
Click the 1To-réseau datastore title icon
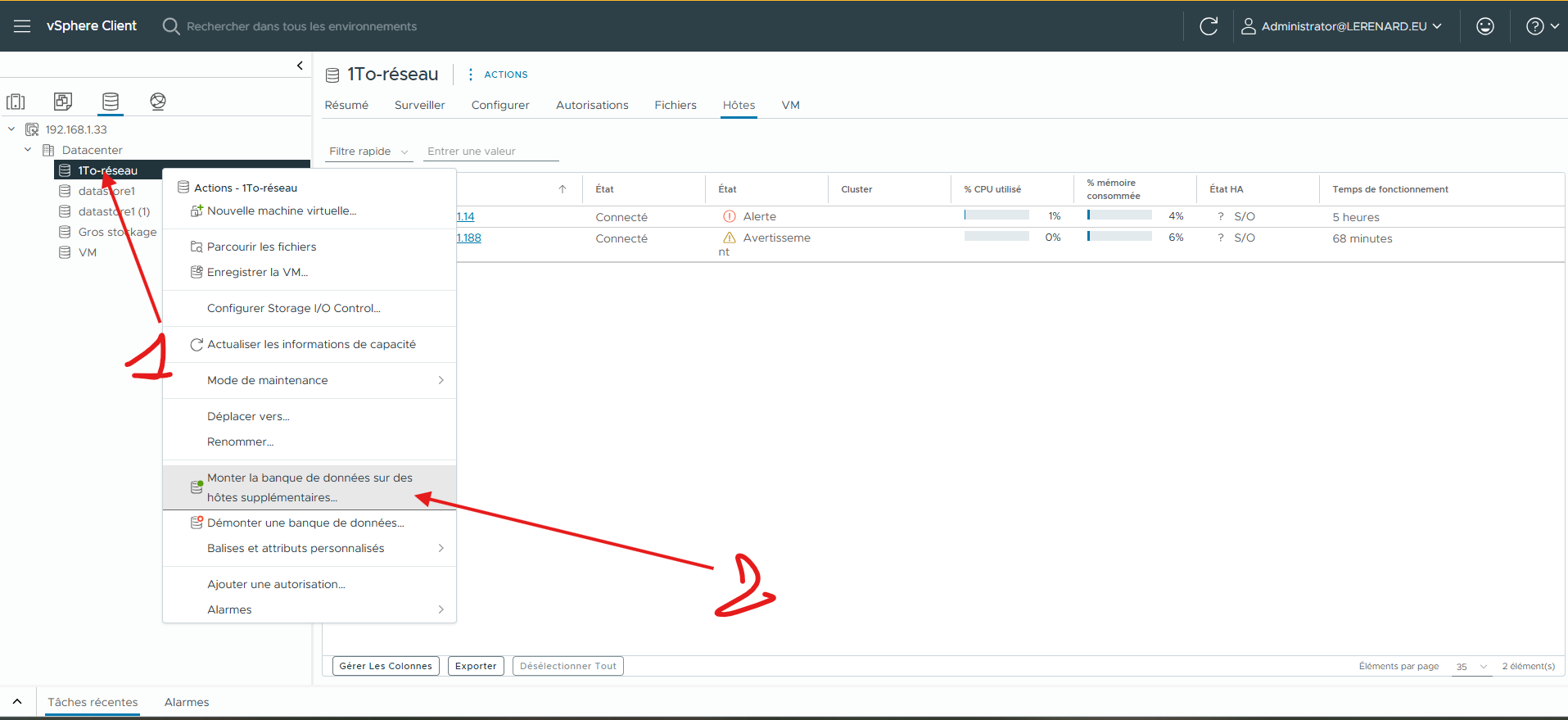(x=332, y=75)
